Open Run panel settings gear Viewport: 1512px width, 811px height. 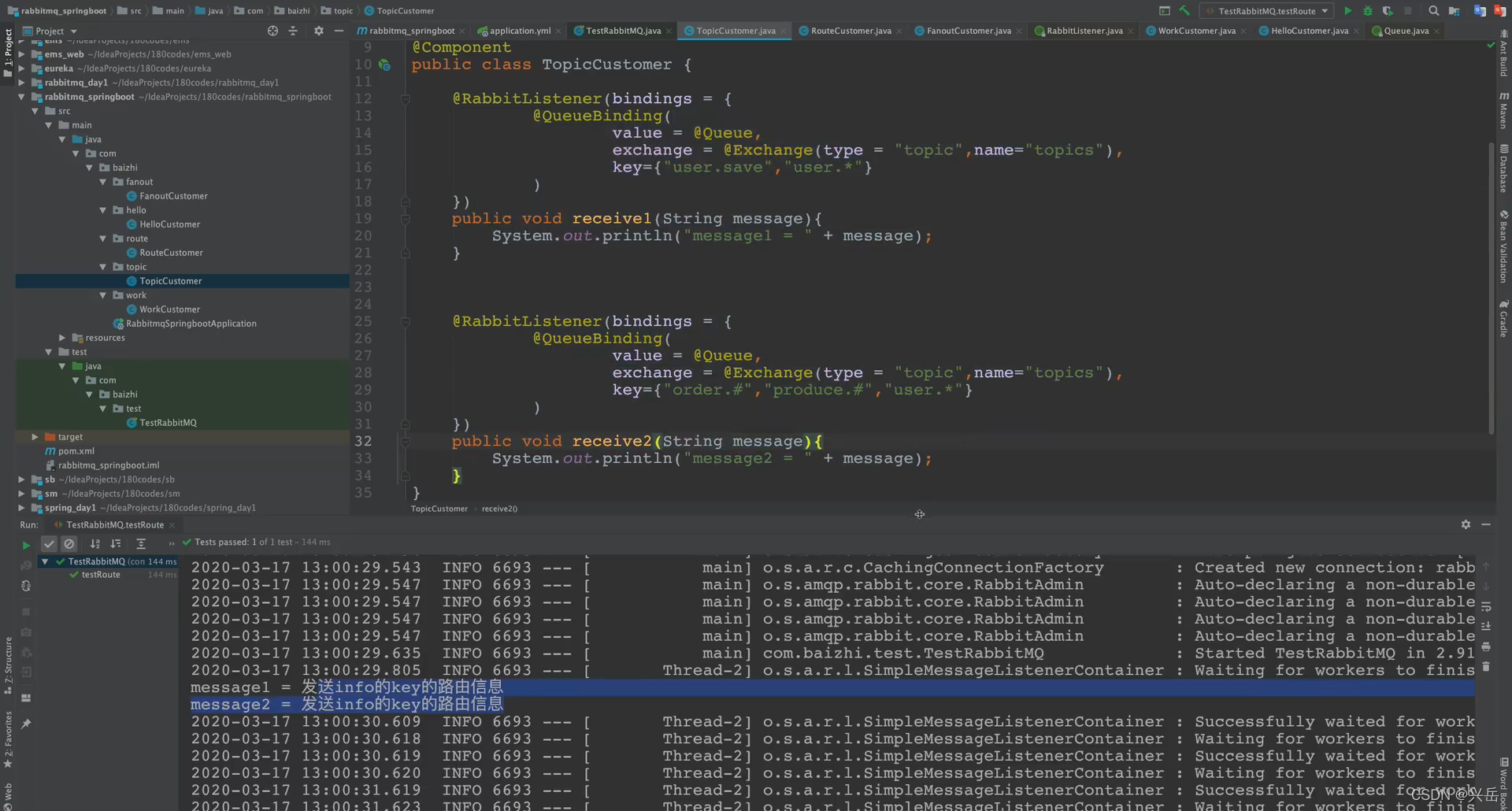[1466, 524]
